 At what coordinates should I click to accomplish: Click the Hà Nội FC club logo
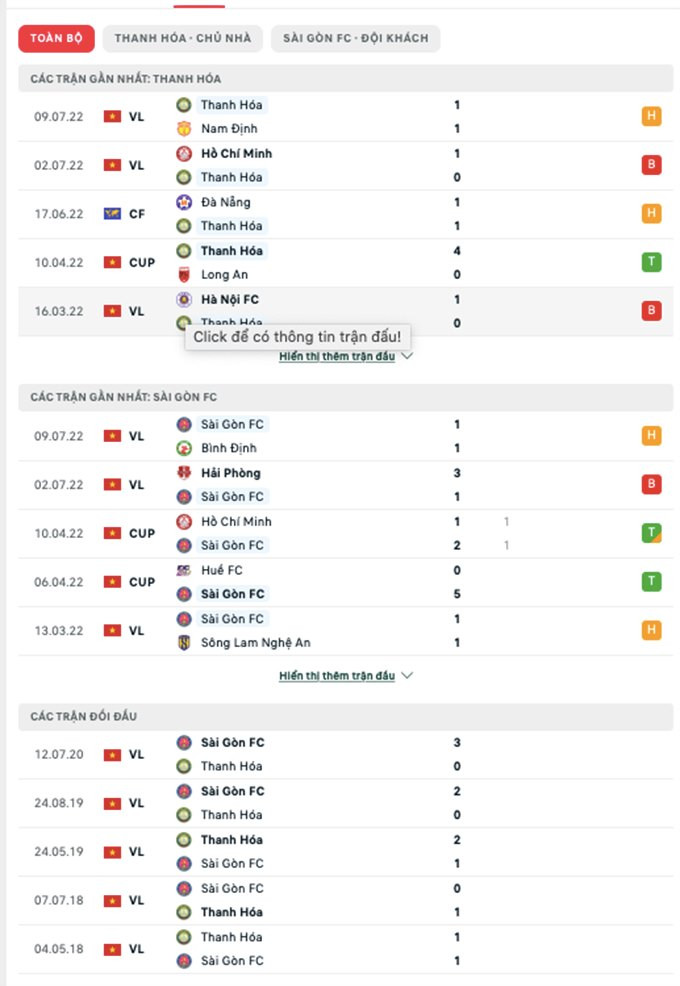(184, 299)
